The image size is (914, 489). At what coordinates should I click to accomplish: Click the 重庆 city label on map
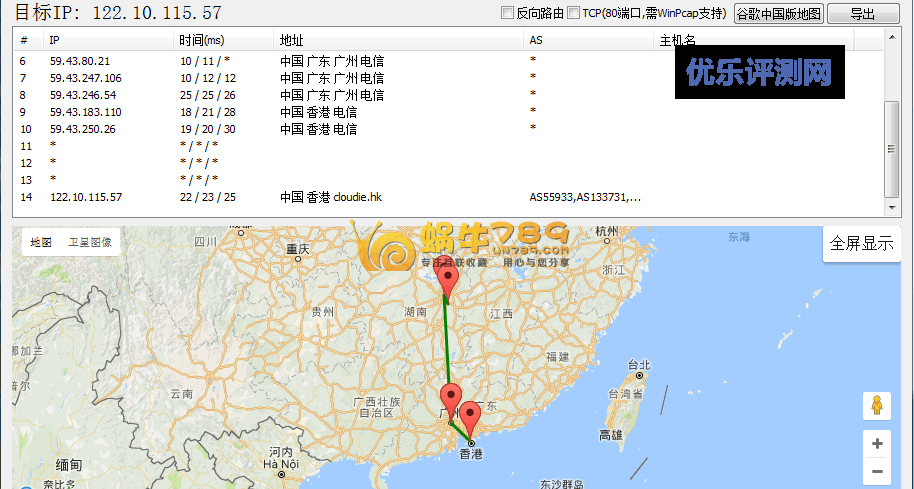(298, 249)
